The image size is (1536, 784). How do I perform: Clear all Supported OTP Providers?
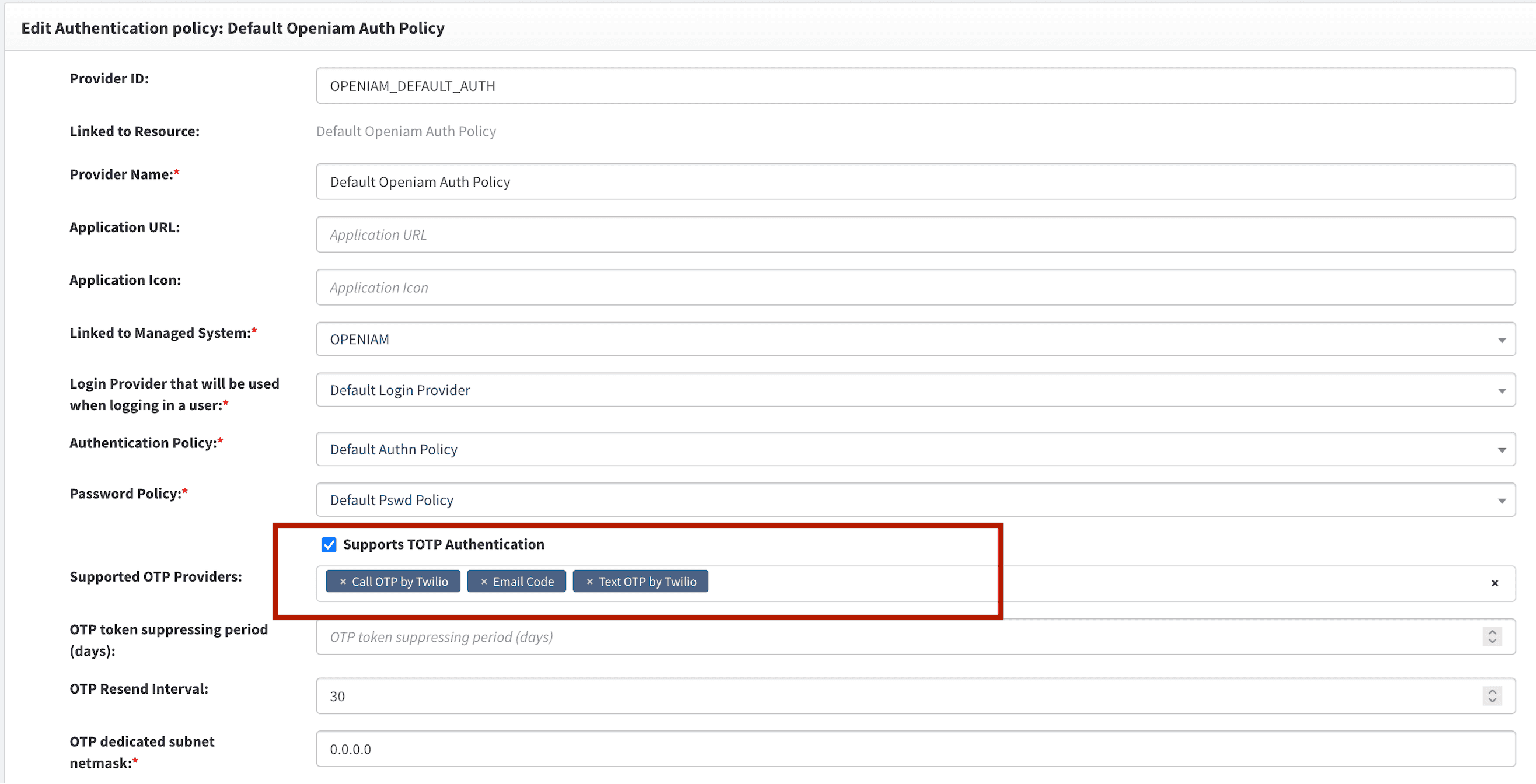[1495, 583]
